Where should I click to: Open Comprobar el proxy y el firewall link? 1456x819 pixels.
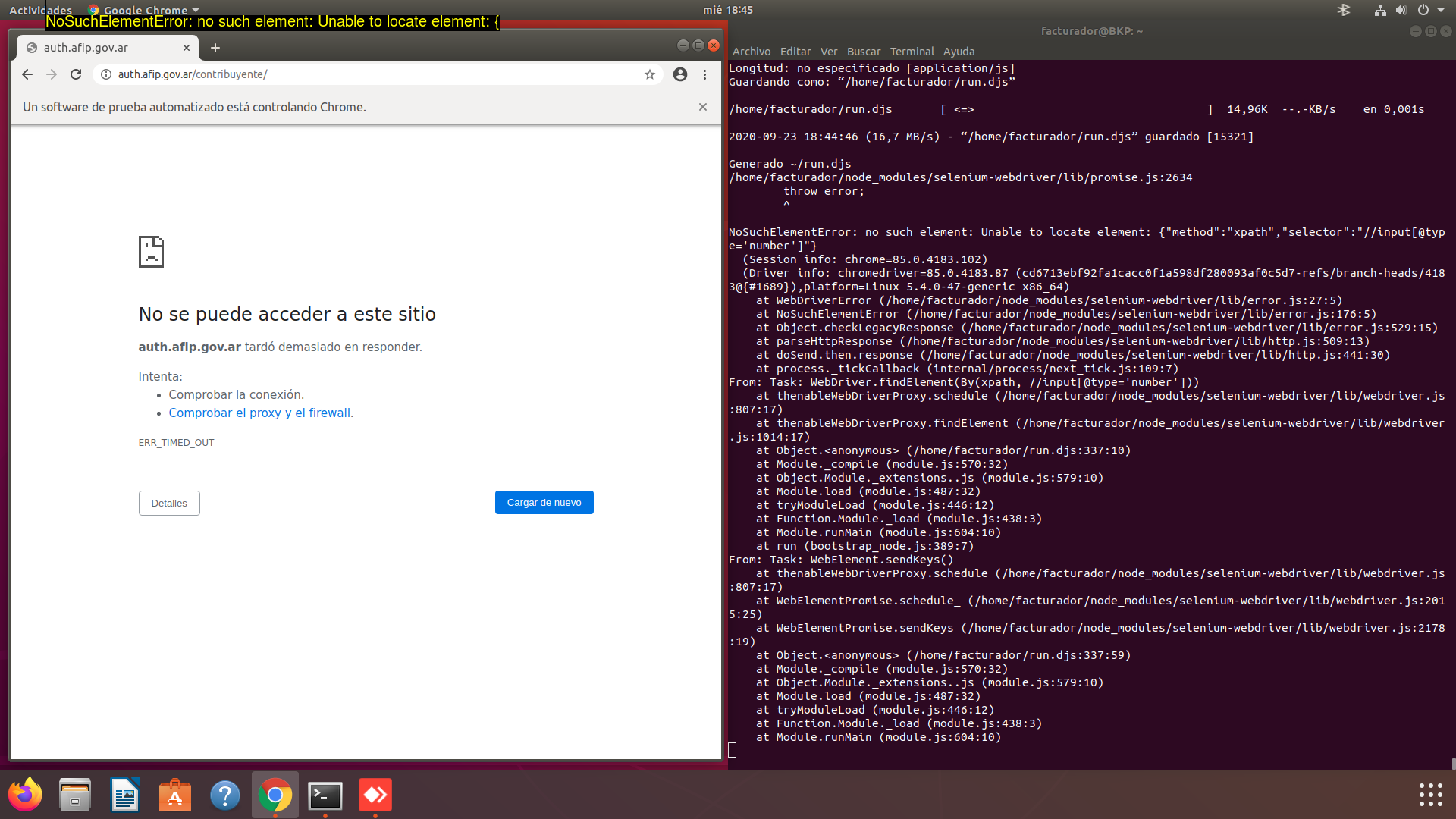[261, 413]
